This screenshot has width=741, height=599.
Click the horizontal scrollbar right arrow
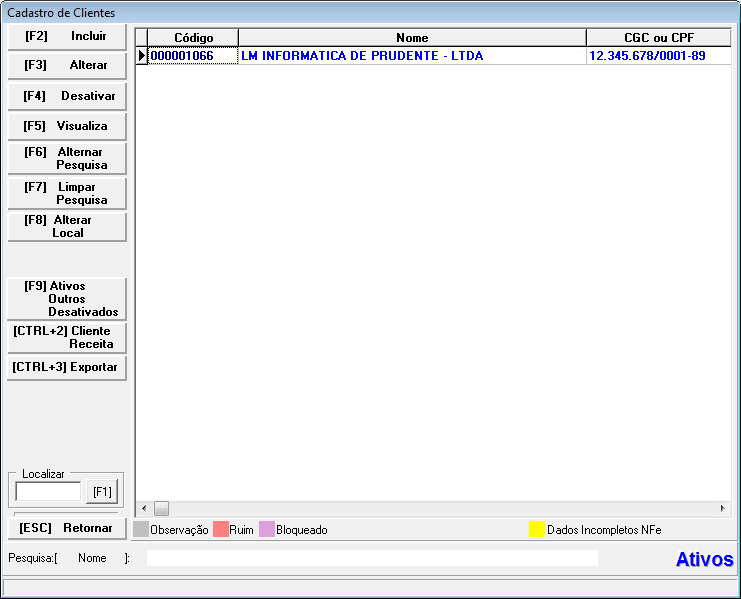pos(723,508)
